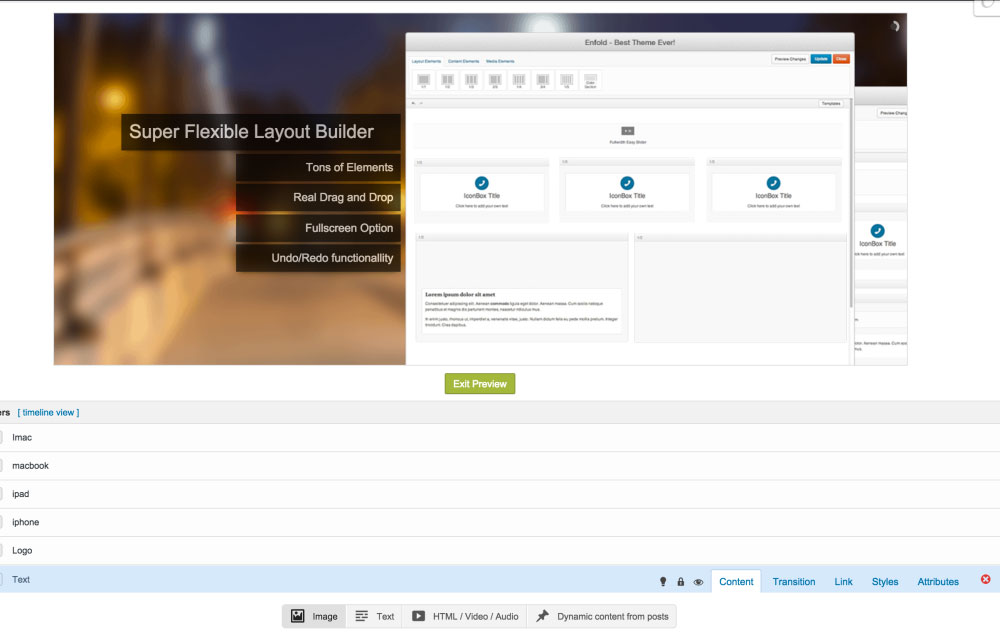Click 'Fullscreen Option' caption in preview
The width and height of the screenshot is (1000, 640).
click(319, 228)
